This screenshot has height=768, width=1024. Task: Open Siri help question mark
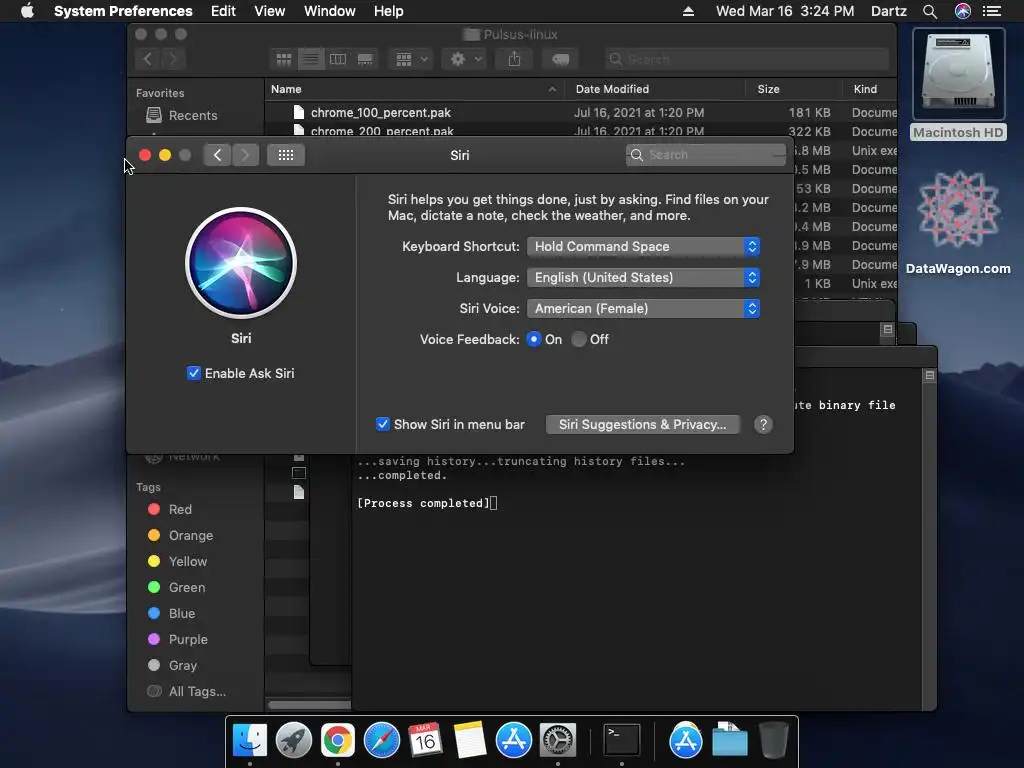763,424
